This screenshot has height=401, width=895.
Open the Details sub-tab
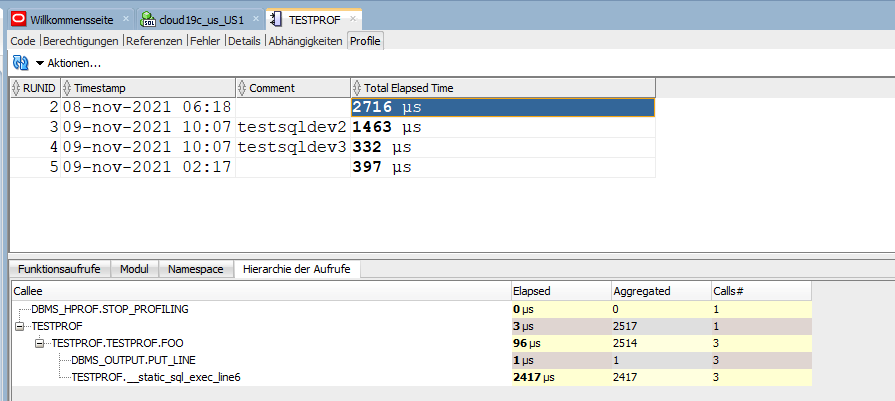244,41
